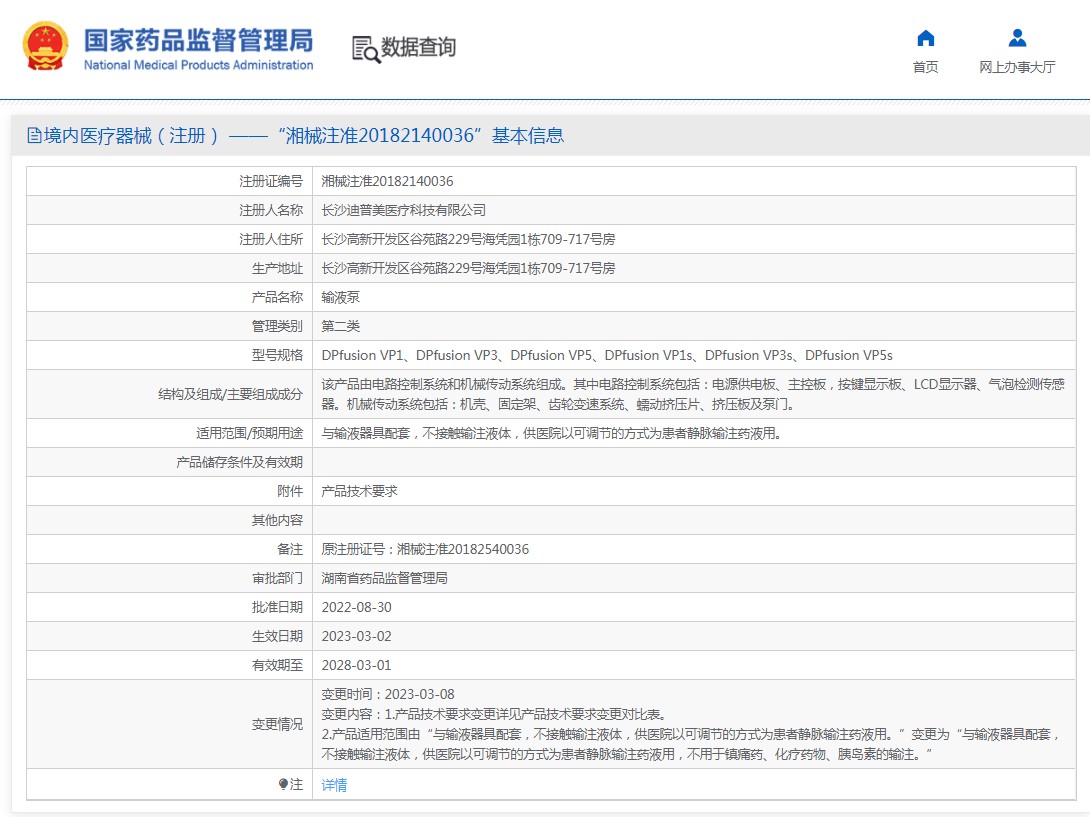Go to 首页 text label
This screenshot has height=817, width=1090.
coord(925,67)
